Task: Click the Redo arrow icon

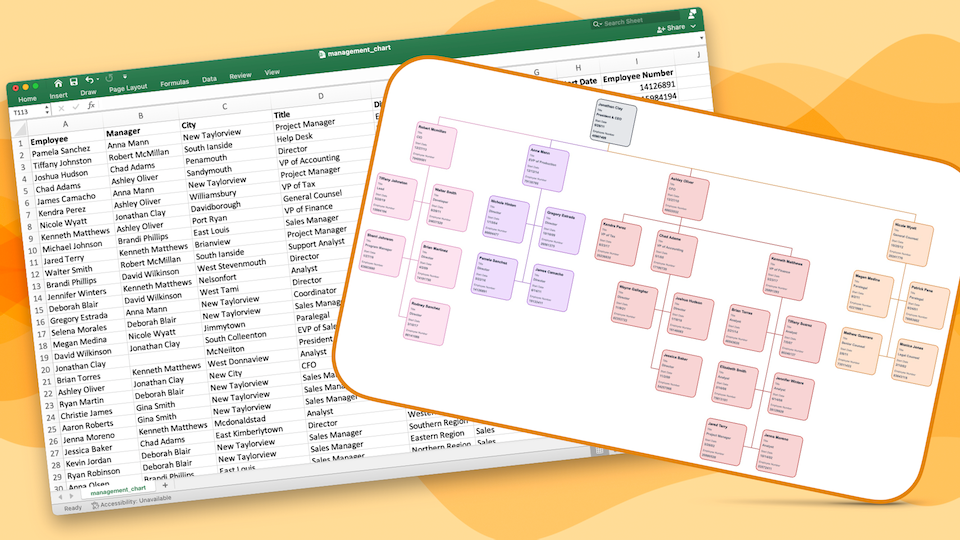Action: point(109,78)
